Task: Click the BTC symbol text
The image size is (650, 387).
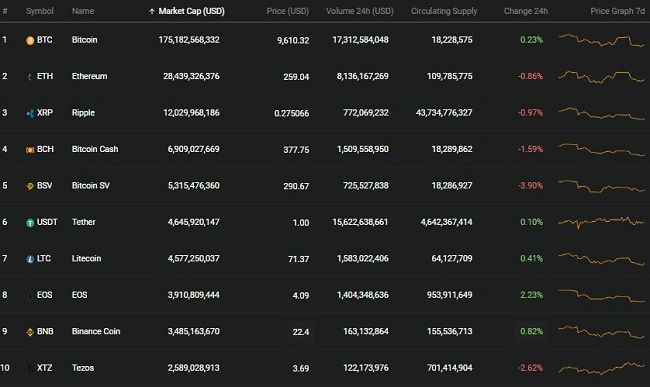Action: [x=45, y=40]
